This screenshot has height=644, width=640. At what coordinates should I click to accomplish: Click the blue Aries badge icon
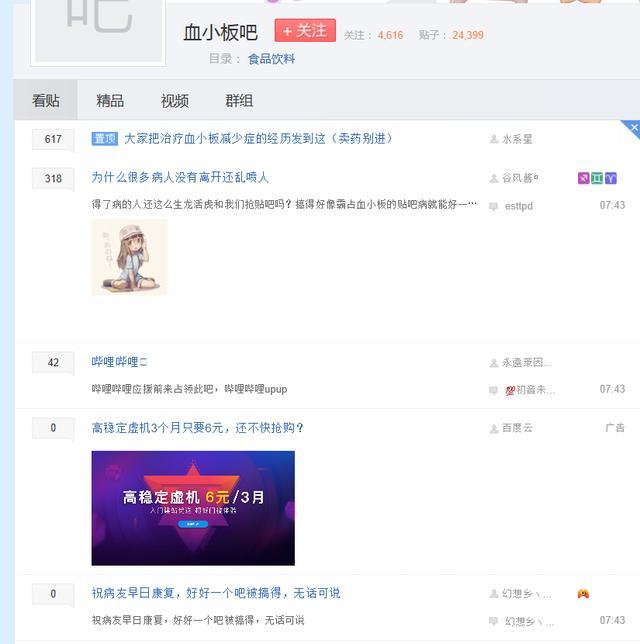coord(610,178)
